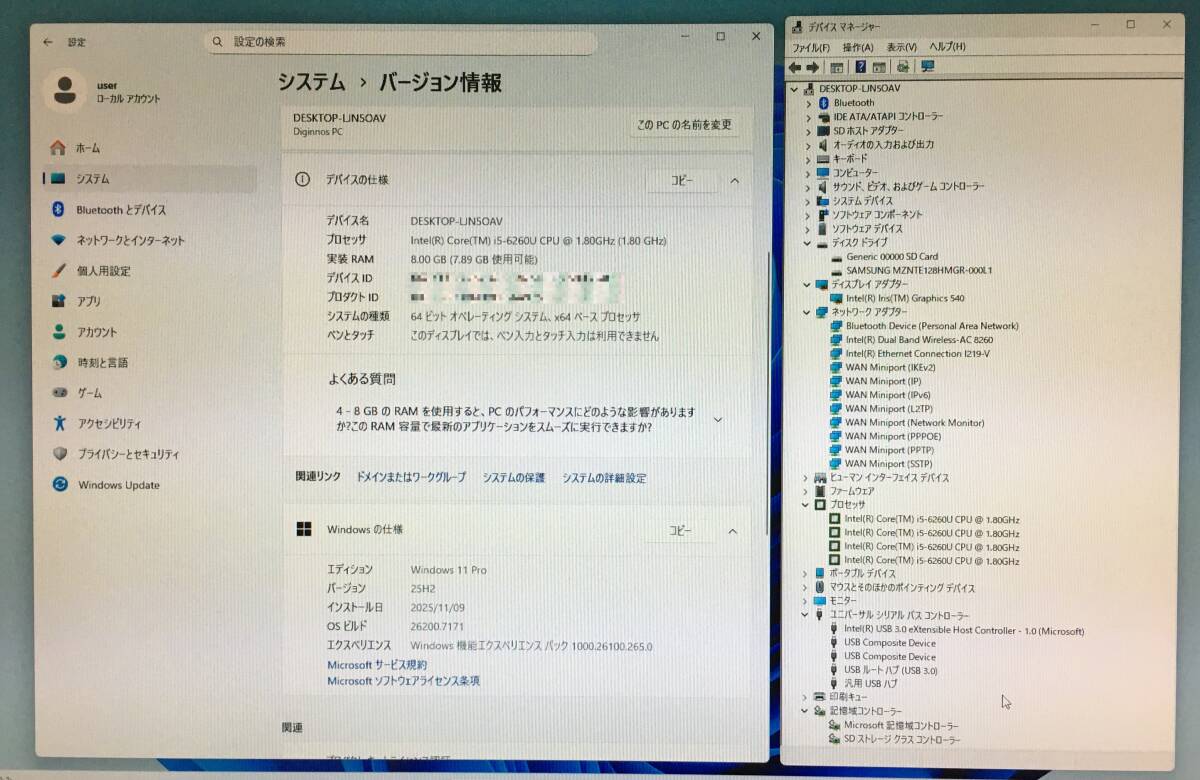Click コピー button for Windows の仕様
The width and height of the screenshot is (1200, 780).
(680, 531)
